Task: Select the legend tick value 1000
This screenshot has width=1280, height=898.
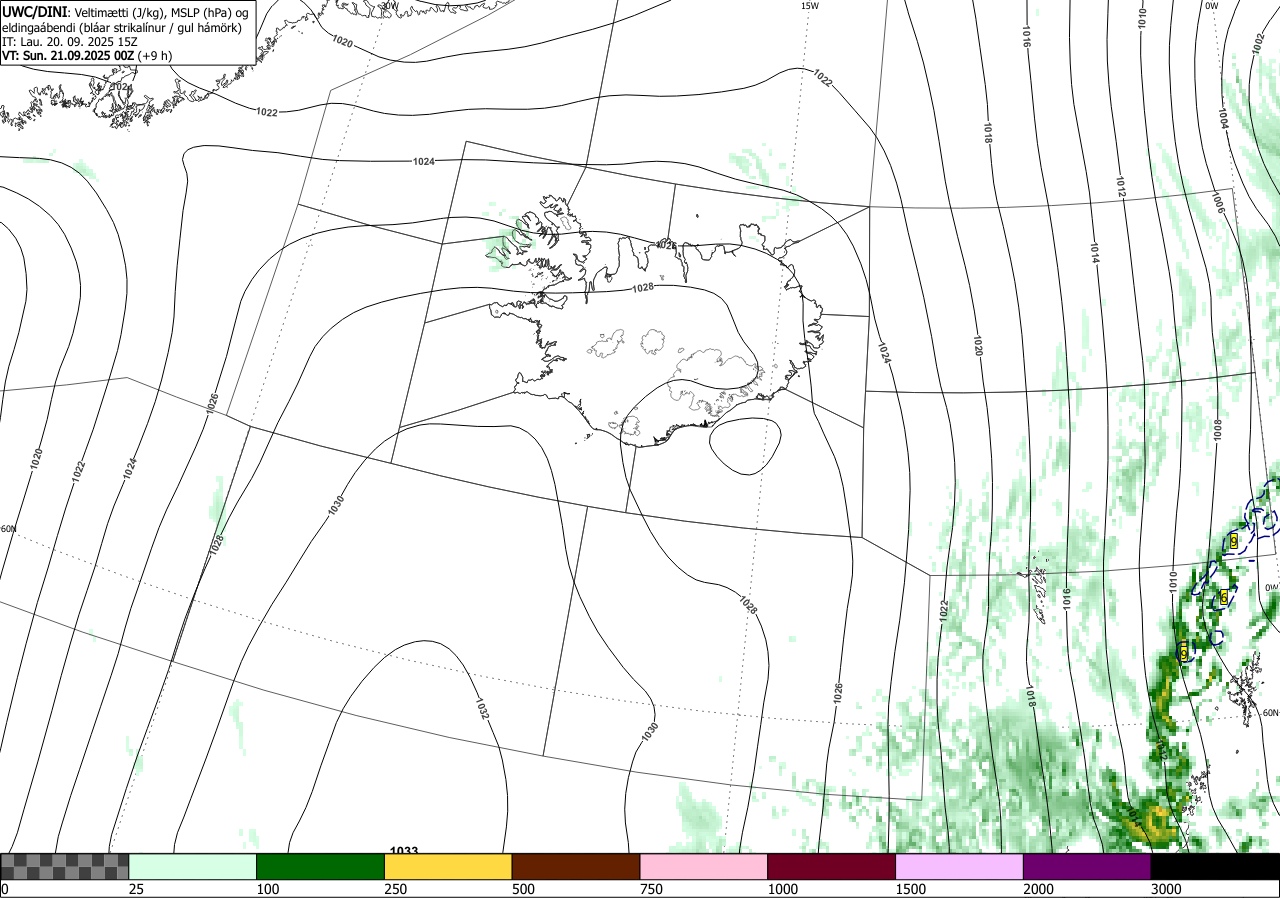Action: pyautogui.click(x=783, y=889)
